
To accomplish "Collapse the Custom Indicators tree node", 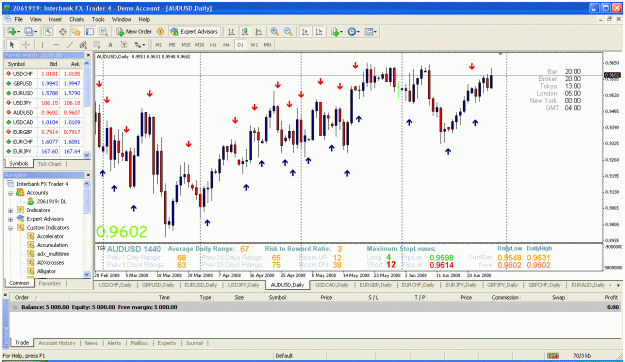I will (11, 228).
